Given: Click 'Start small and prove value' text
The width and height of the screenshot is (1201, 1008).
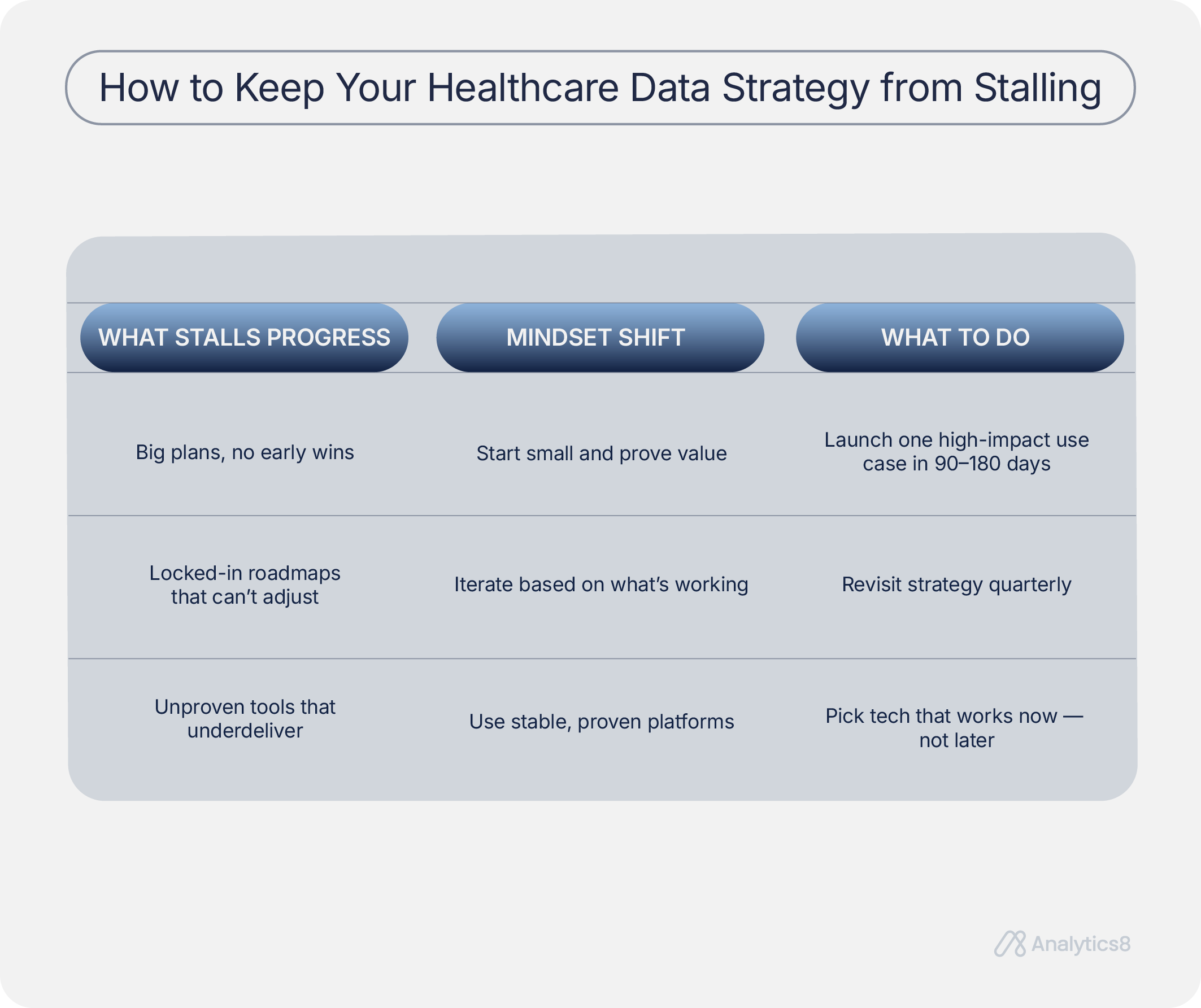Looking at the screenshot, I should coord(602,453).
